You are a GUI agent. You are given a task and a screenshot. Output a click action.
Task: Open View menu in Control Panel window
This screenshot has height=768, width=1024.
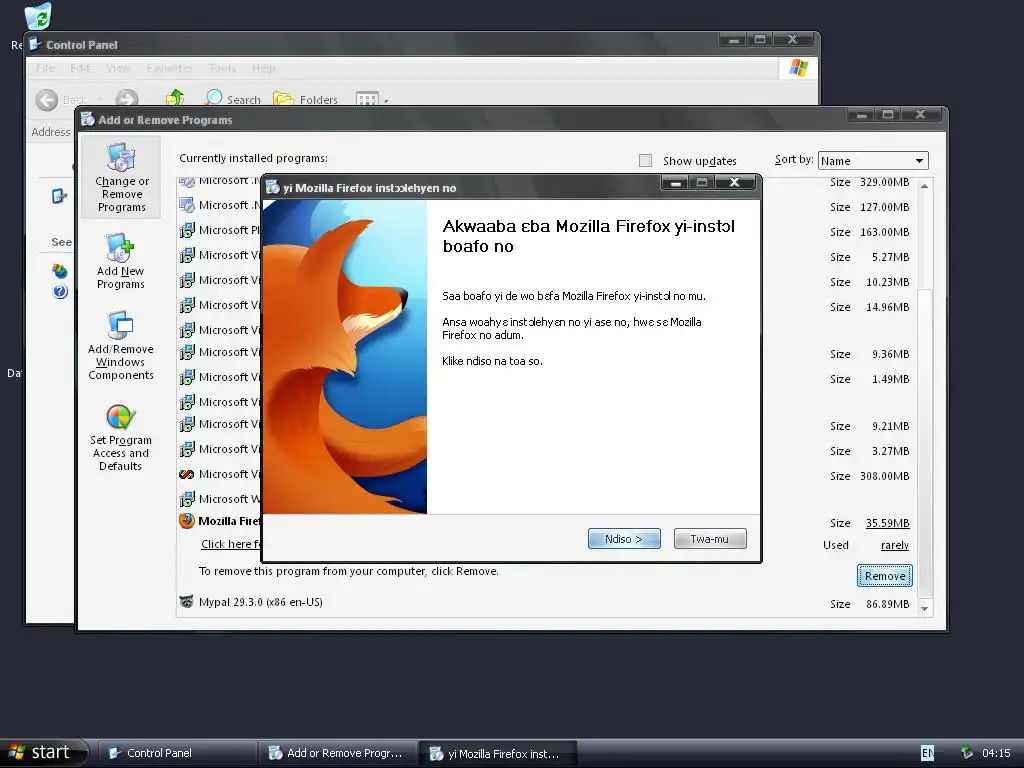point(118,68)
